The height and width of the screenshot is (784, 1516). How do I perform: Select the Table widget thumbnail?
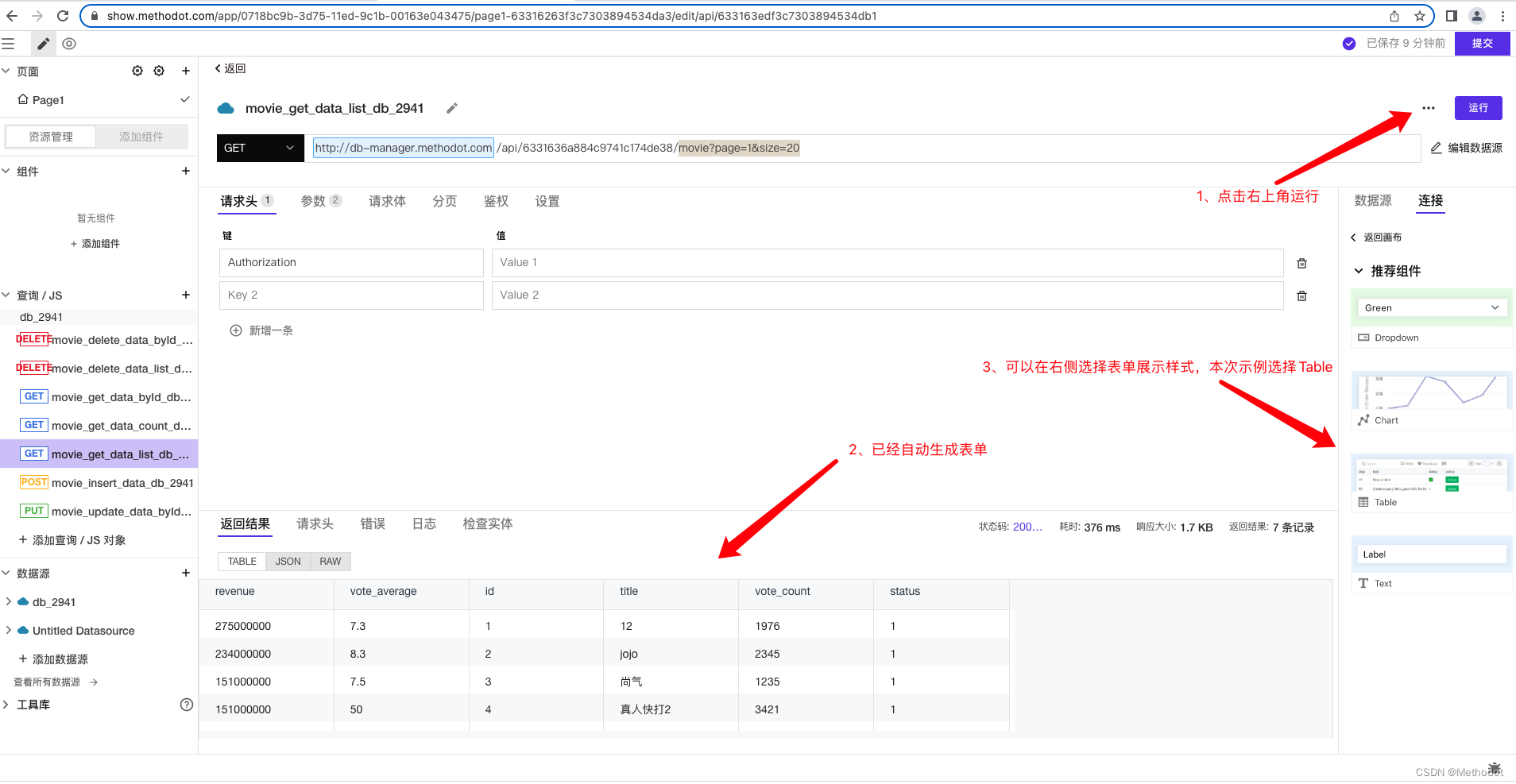(x=1431, y=483)
